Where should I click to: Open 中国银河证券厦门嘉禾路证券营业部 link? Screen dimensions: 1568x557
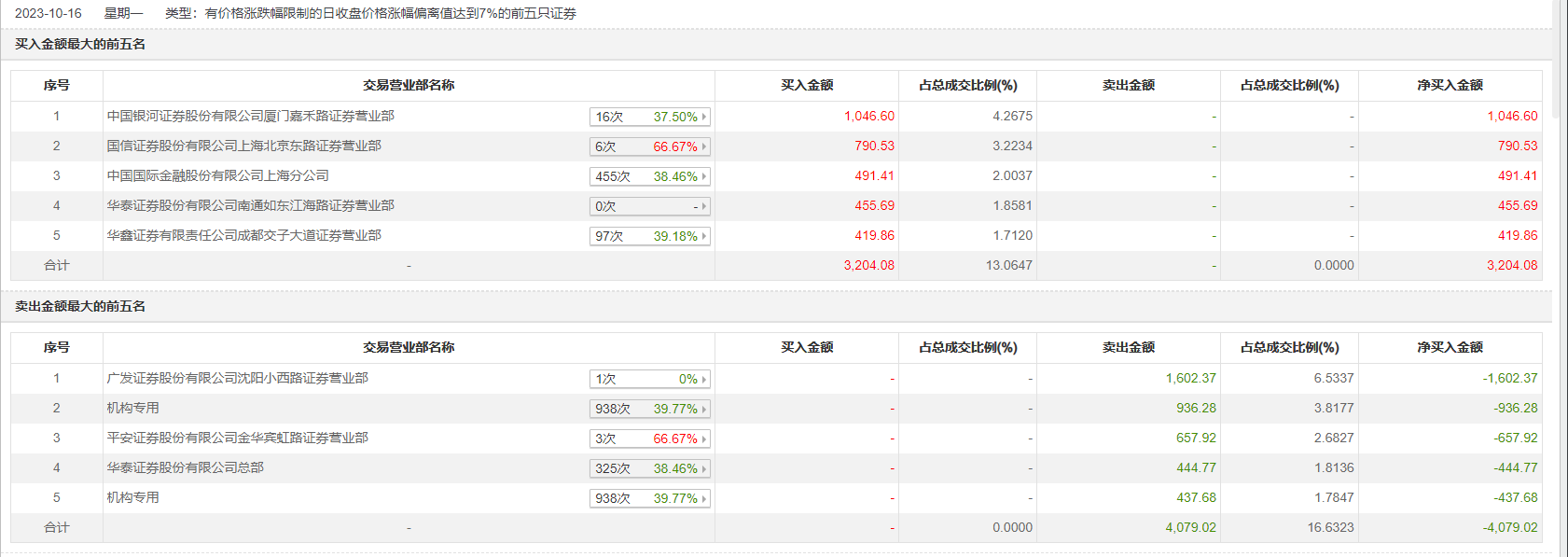[250, 116]
